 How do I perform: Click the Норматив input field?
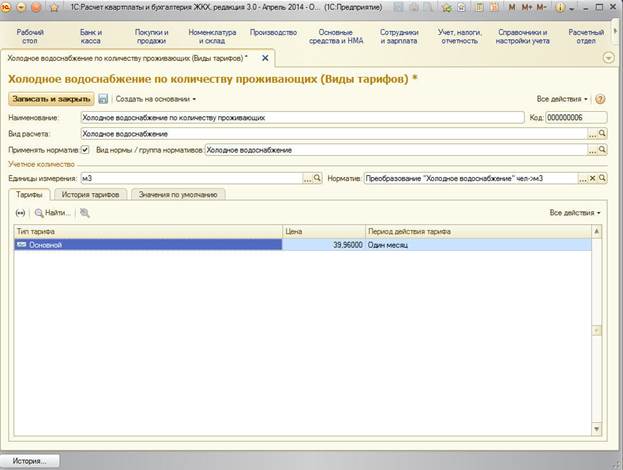471,178
